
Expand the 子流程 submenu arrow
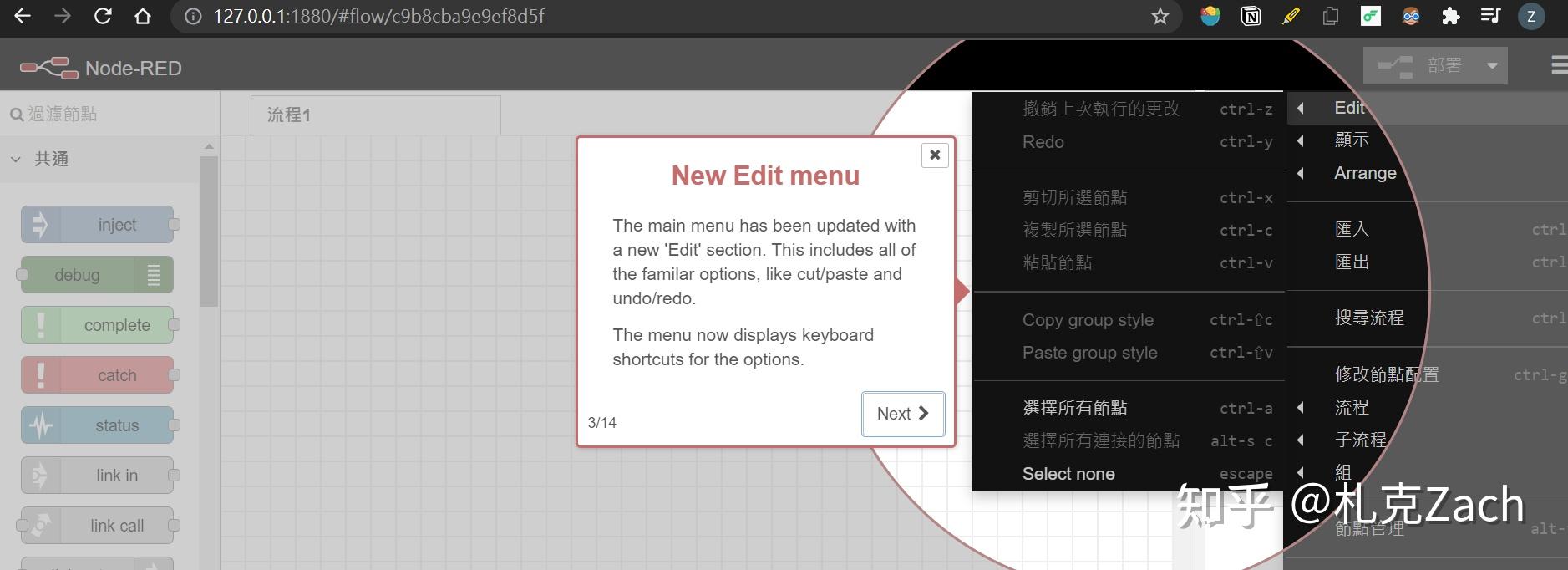pyautogui.click(x=1301, y=440)
